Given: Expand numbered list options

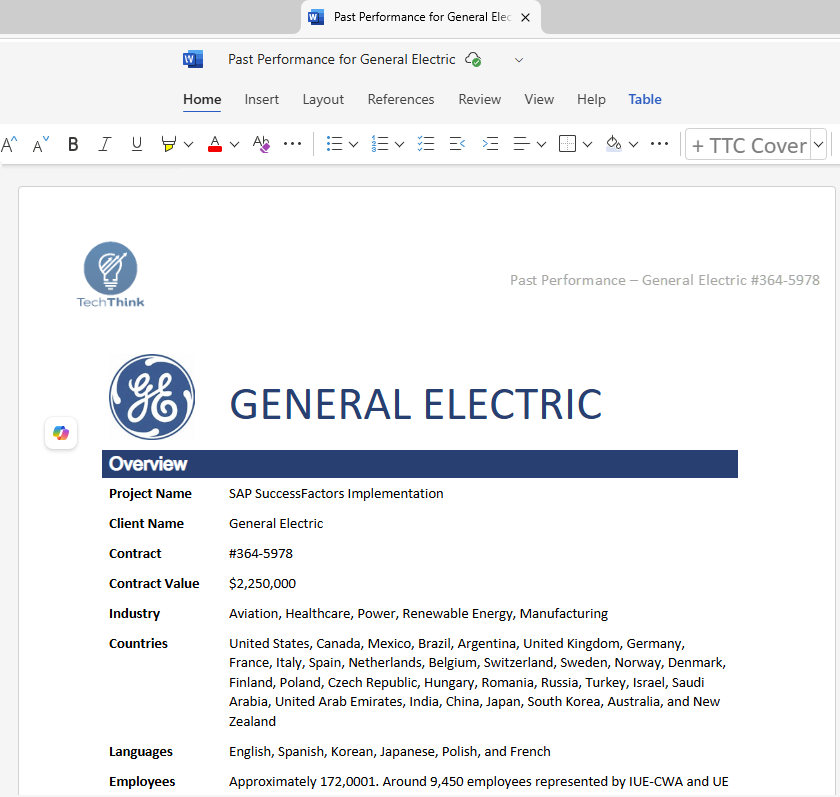Looking at the screenshot, I should (399, 144).
